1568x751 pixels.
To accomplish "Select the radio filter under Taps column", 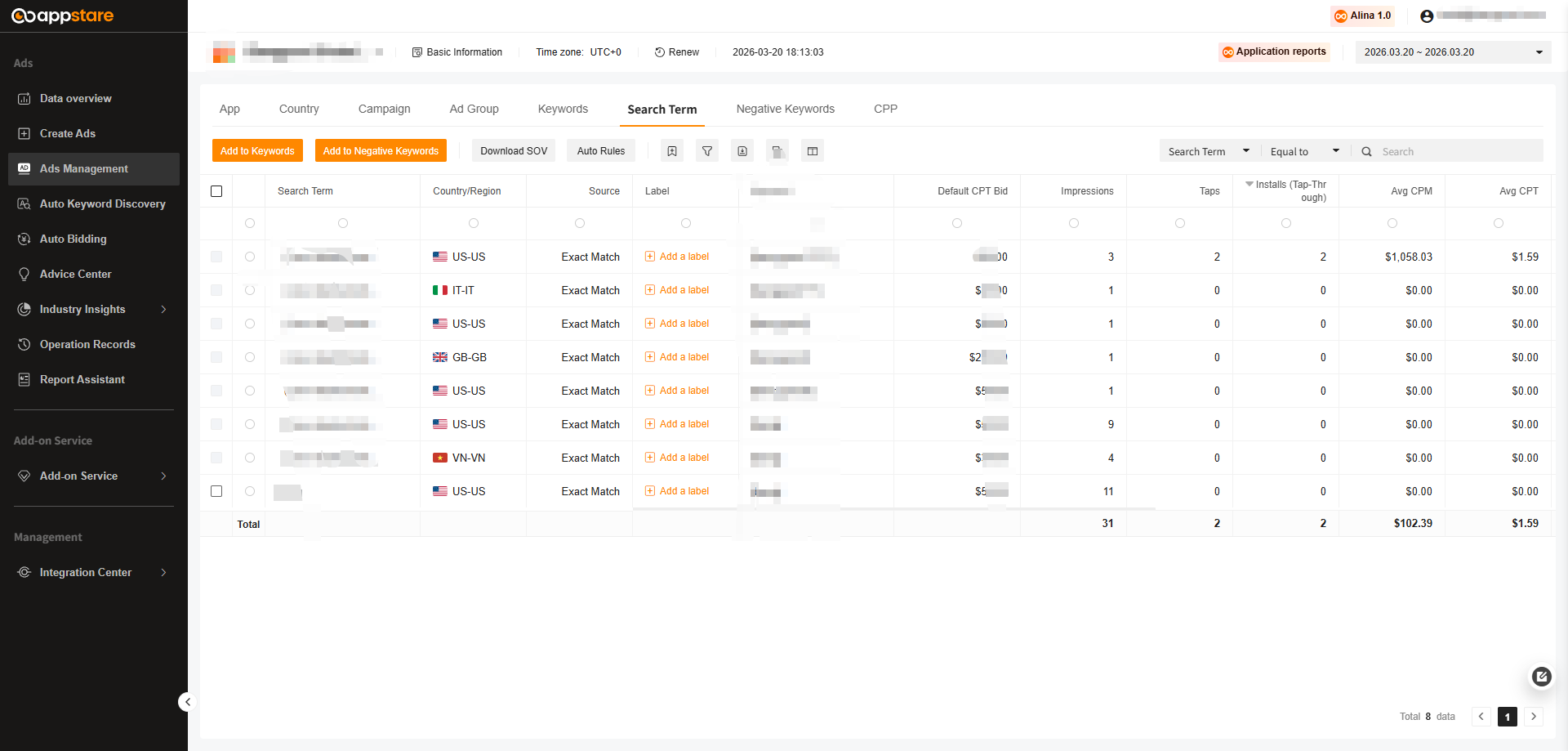I will tap(1180, 223).
